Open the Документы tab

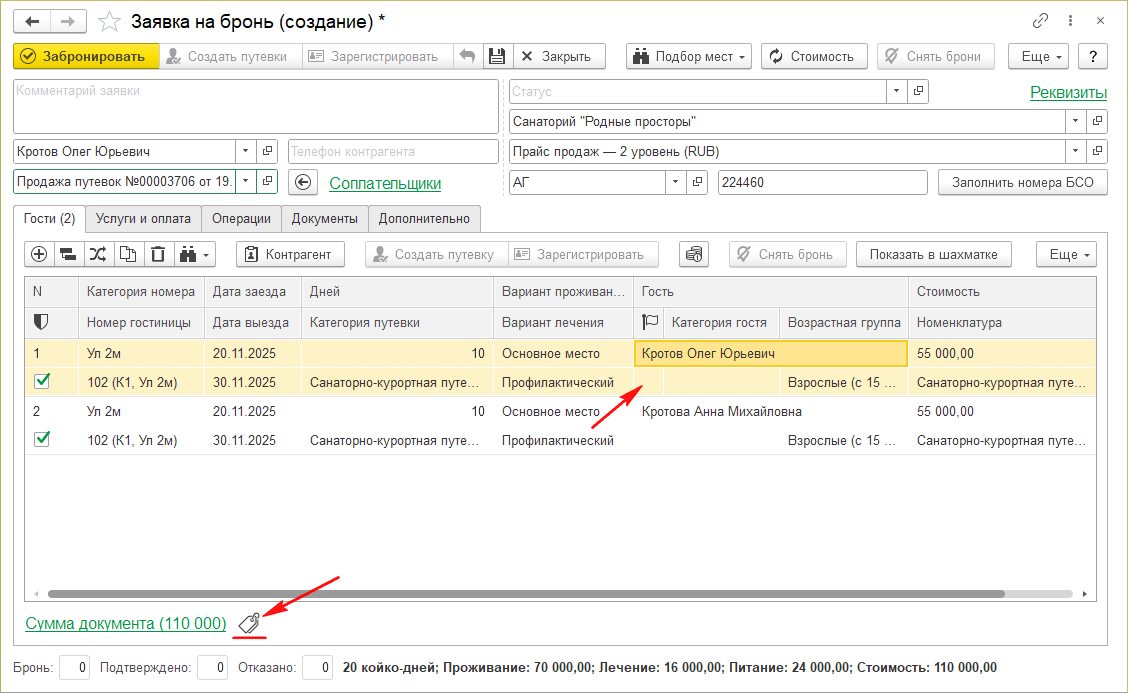point(324,218)
